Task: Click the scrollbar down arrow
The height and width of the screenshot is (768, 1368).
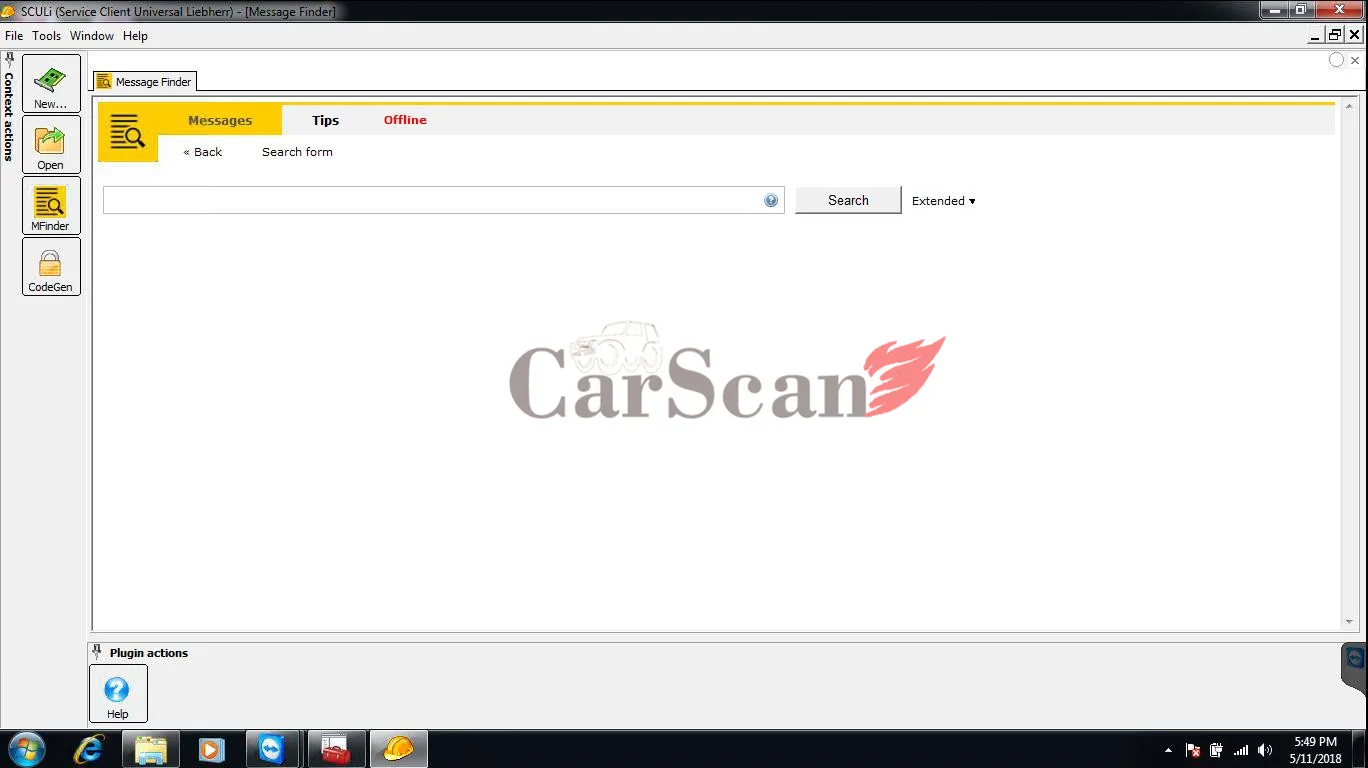Action: pyautogui.click(x=1349, y=622)
